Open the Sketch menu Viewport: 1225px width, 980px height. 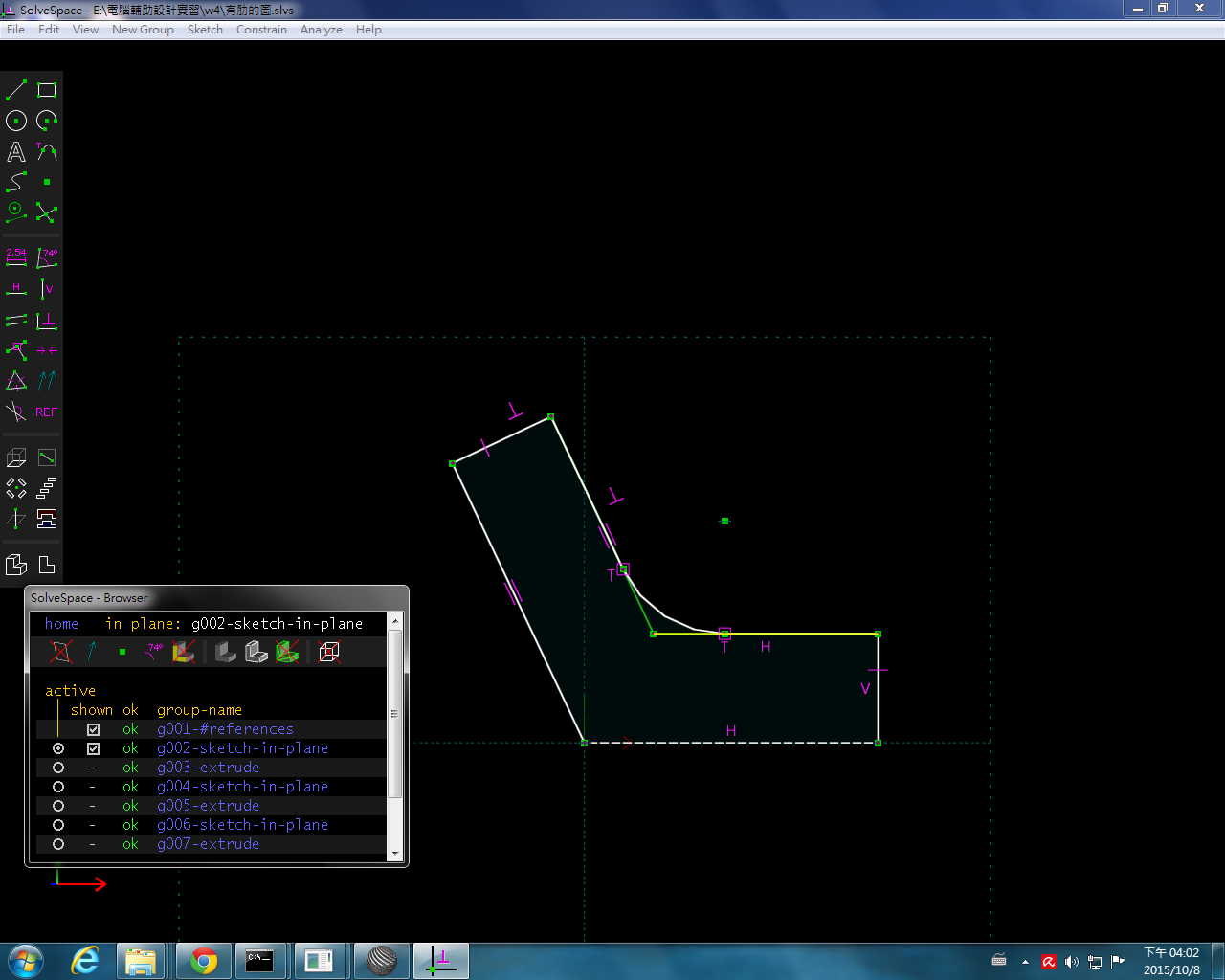(x=205, y=30)
